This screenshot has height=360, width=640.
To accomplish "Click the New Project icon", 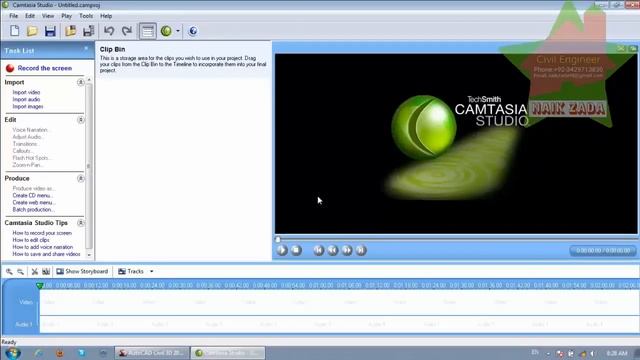I will (x=15, y=31).
